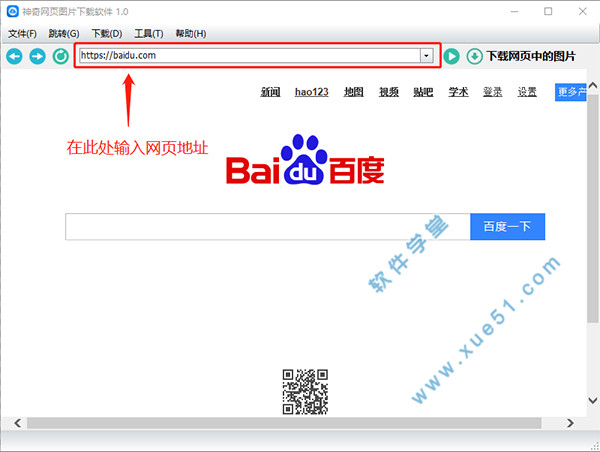Open the 新闻 link
Viewport: 600px width, 452px height.
coord(270,92)
